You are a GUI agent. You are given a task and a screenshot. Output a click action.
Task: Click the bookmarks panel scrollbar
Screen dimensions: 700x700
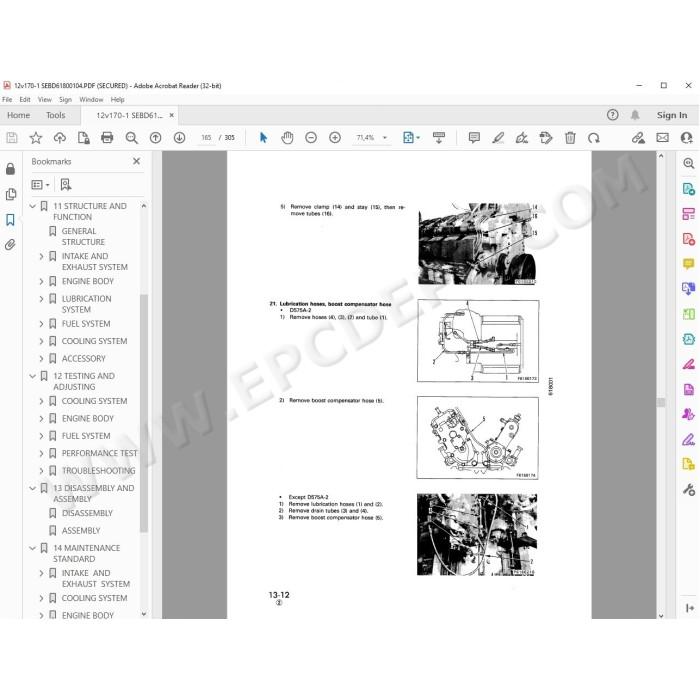[143, 413]
